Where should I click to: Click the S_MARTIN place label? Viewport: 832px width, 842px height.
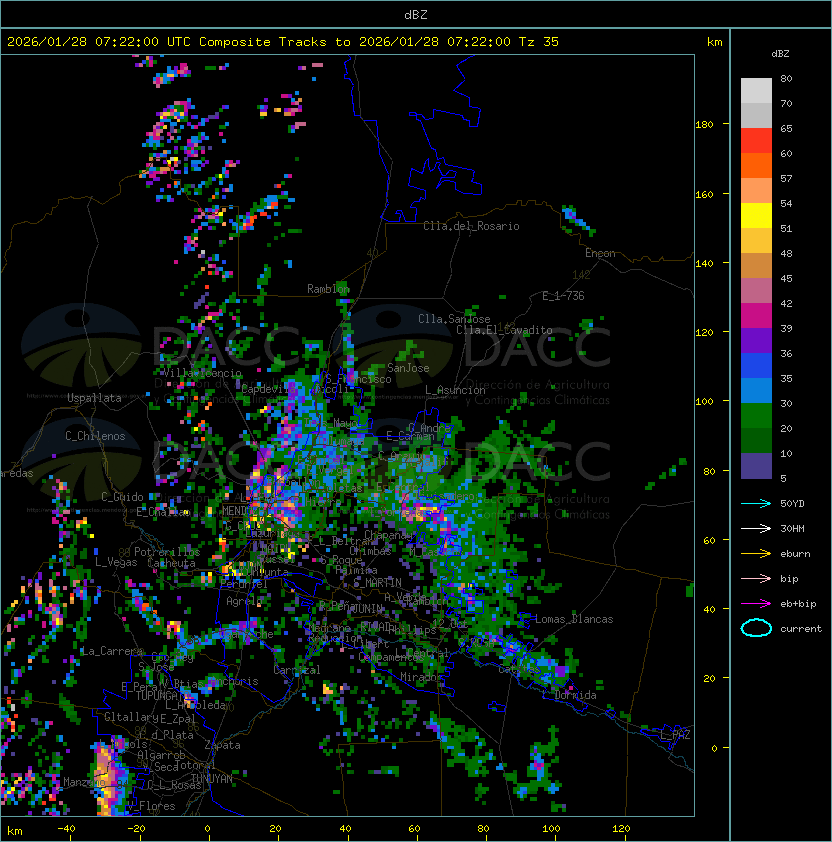(x=377, y=583)
